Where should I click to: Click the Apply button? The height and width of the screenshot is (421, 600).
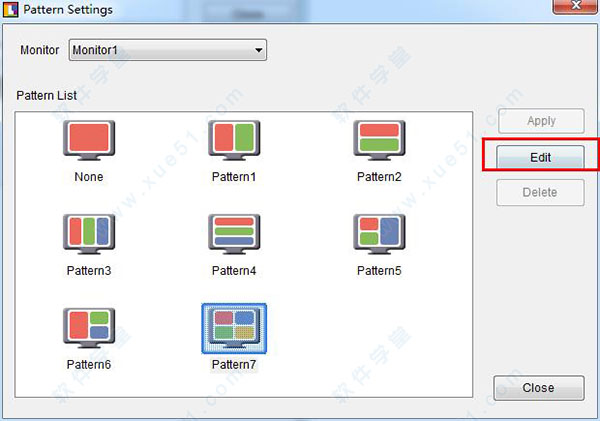pos(541,121)
